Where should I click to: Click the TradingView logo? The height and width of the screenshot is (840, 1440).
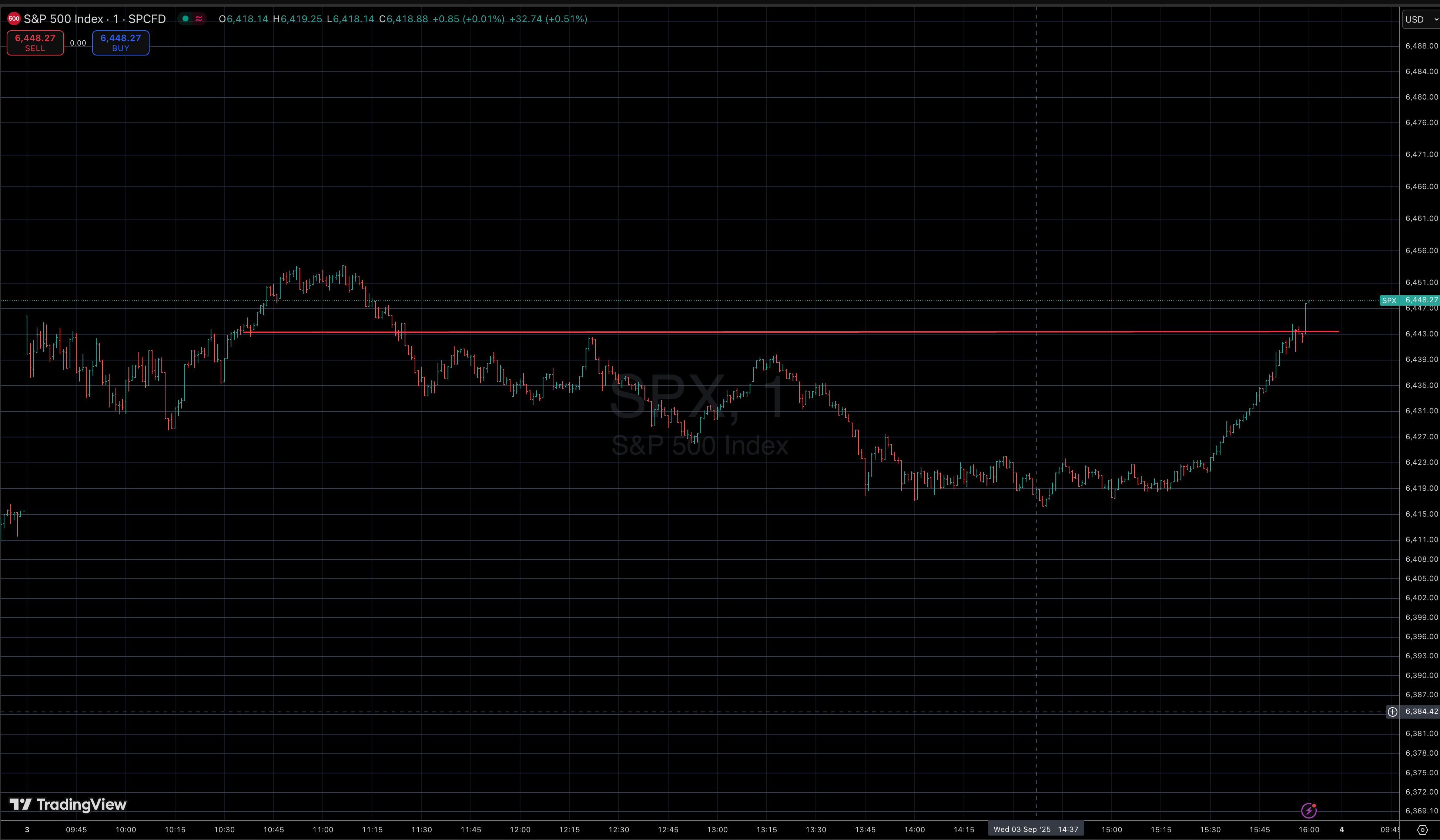click(68, 804)
